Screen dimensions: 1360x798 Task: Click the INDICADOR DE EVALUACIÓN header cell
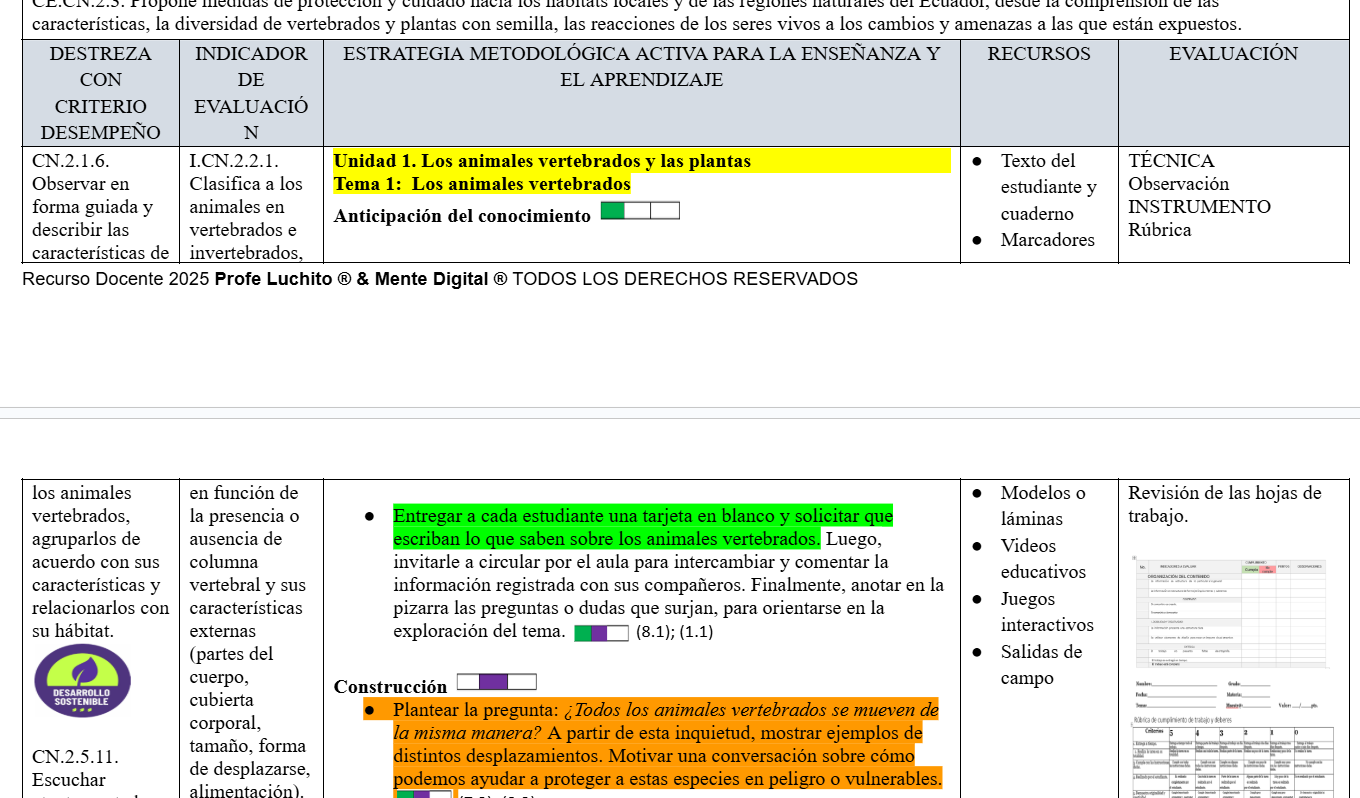click(251, 93)
